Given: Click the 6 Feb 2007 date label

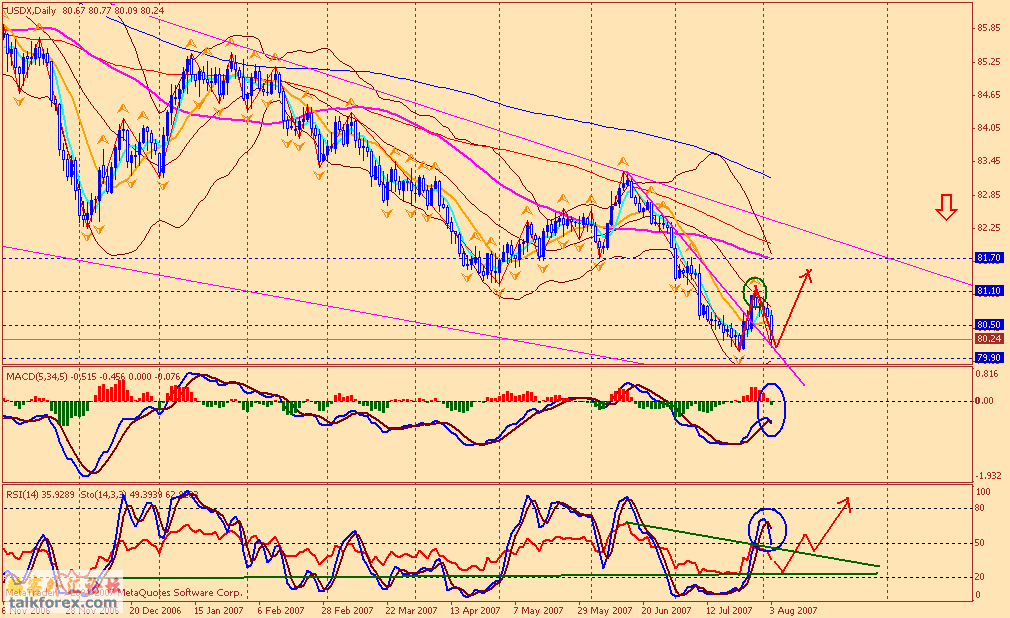Looking at the screenshot, I should pyautogui.click(x=281, y=610).
